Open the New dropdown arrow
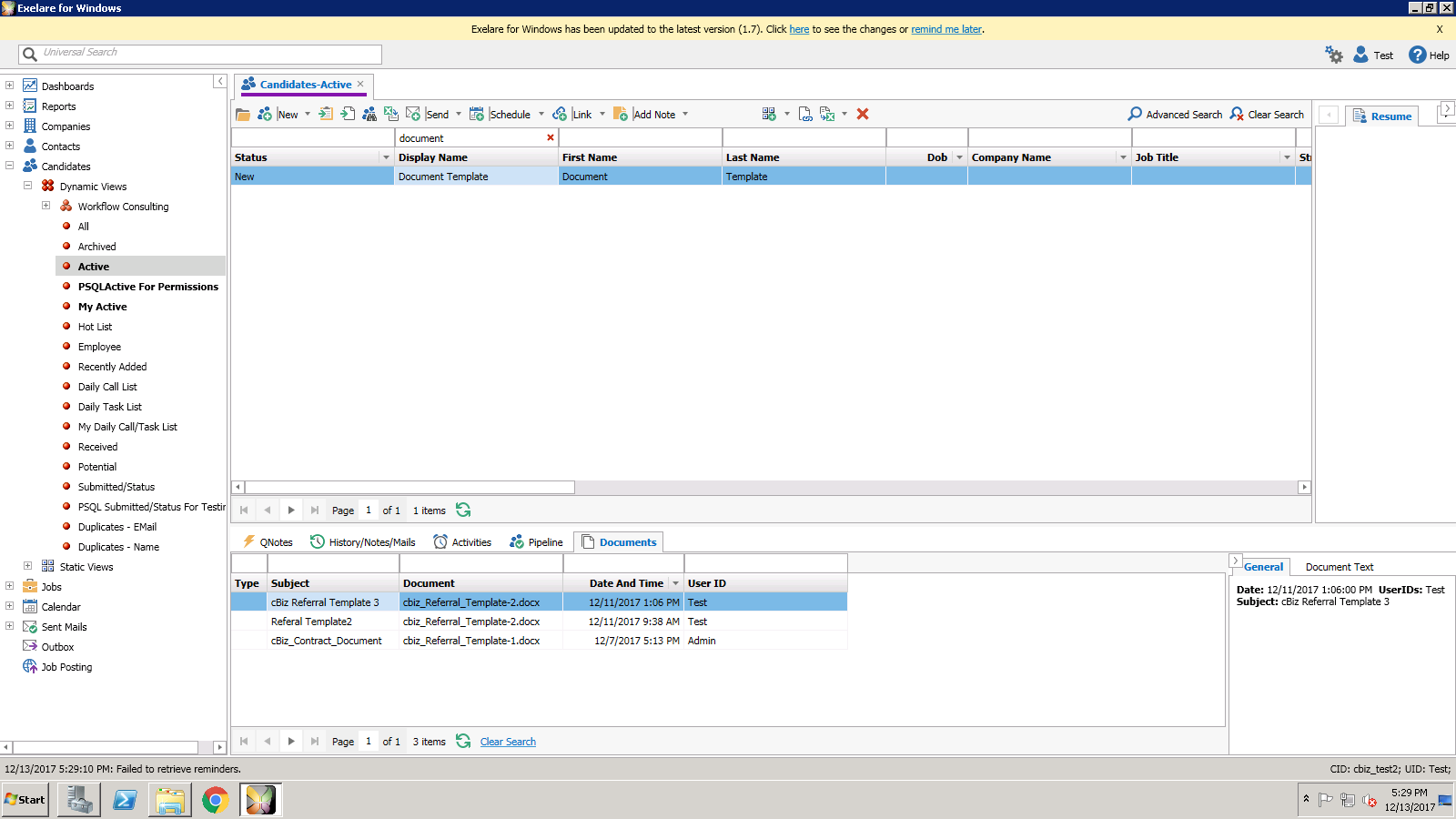The image size is (1456, 819). pyautogui.click(x=308, y=115)
